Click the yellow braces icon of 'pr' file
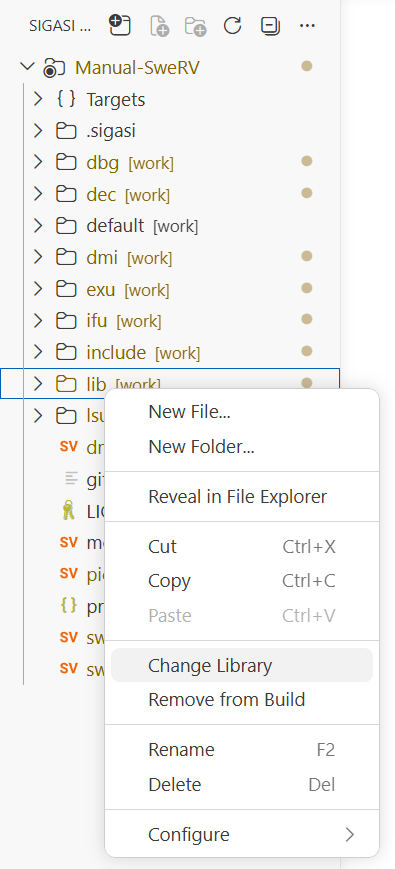 click(68, 606)
